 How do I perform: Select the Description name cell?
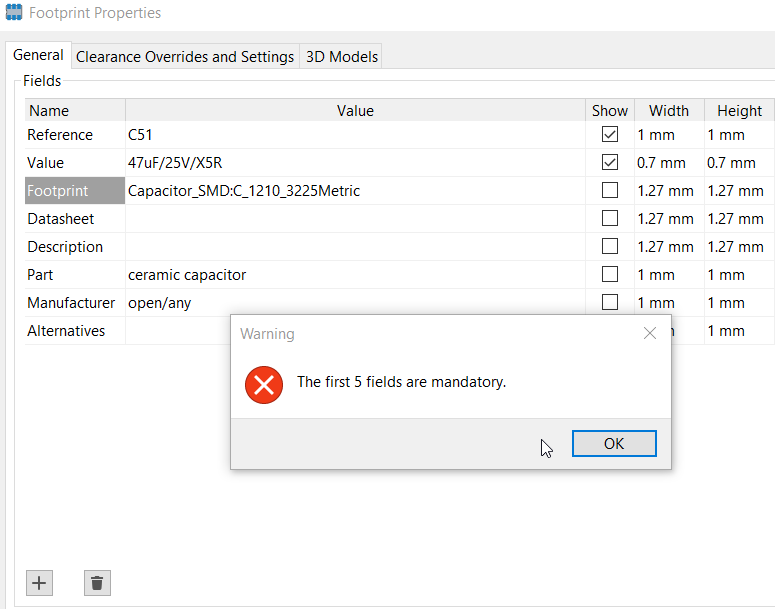75,247
